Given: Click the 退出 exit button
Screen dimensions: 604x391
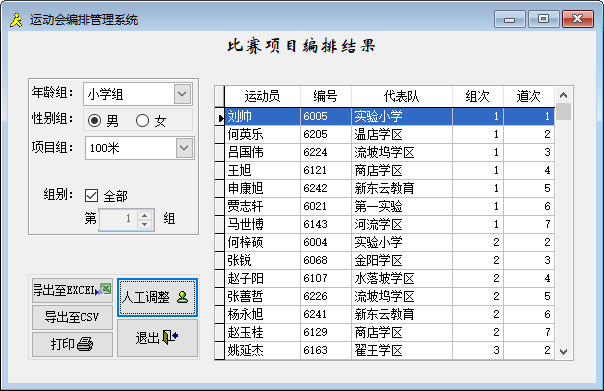Looking at the screenshot, I should tap(158, 337).
